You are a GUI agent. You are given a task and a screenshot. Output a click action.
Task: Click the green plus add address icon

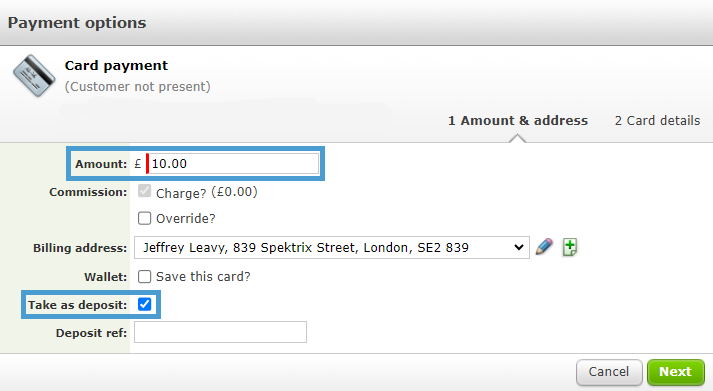pos(570,247)
